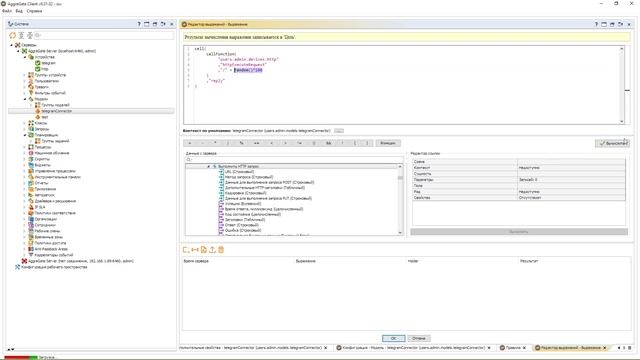Select Конфигурация рабочего пространства node
Screen dimensions: 640x360
pyautogui.click(x=54, y=267)
